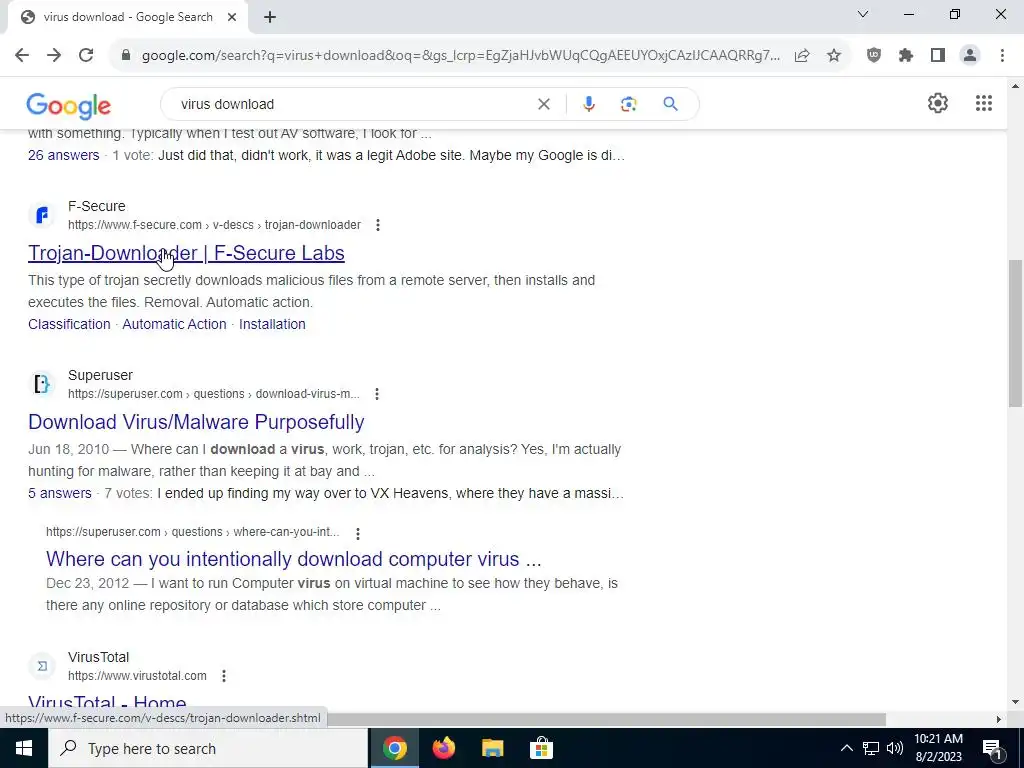Open a new browser tab
This screenshot has width=1024, height=768.
pyautogui.click(x=270, y=17)
